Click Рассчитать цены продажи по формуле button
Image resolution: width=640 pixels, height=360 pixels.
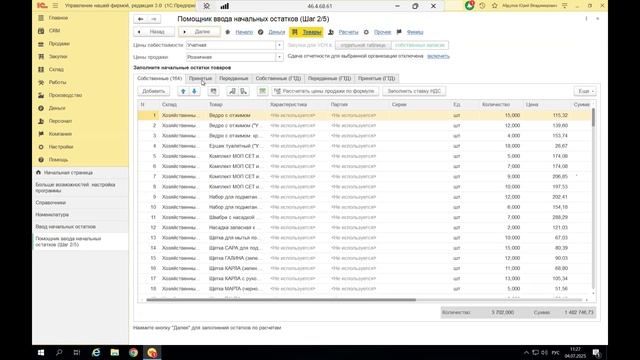[x=324, y=91]
